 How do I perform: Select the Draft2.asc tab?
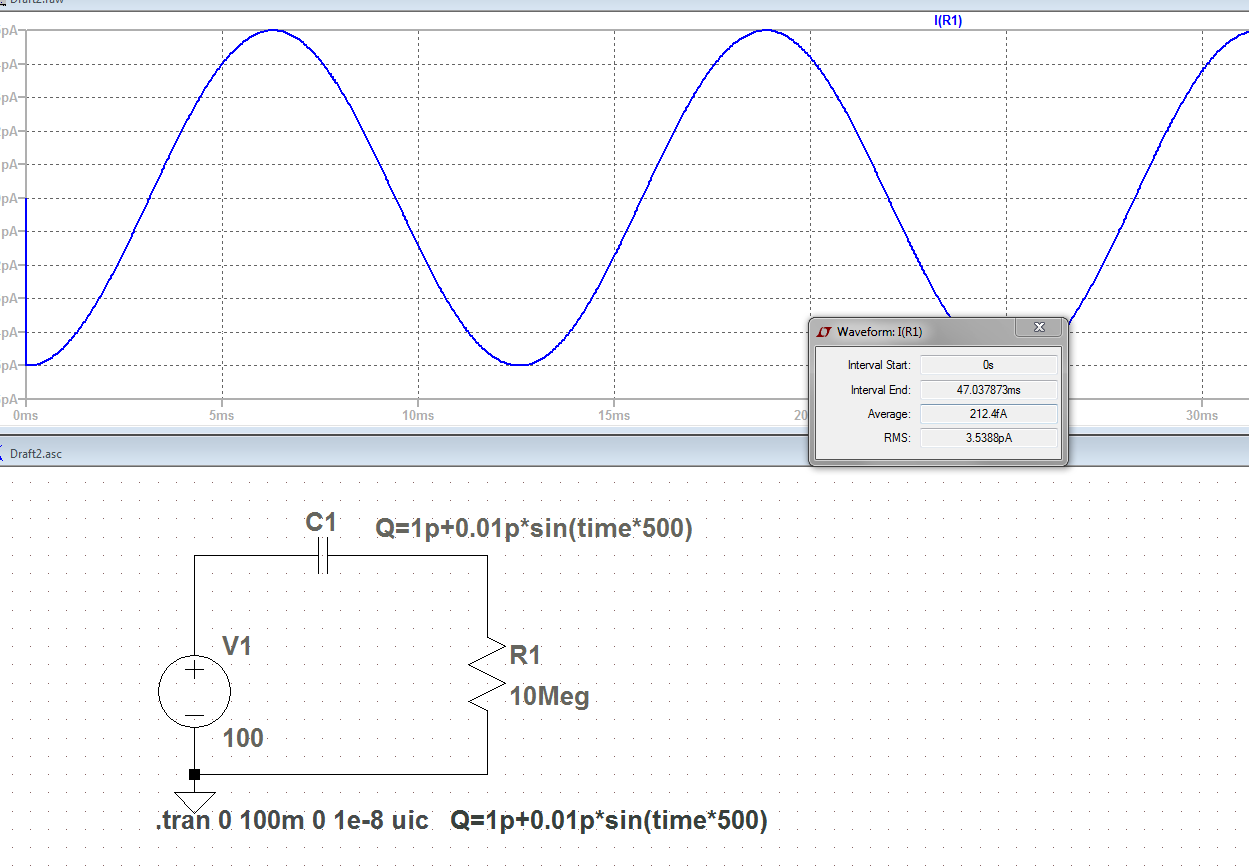click(36, 454)
